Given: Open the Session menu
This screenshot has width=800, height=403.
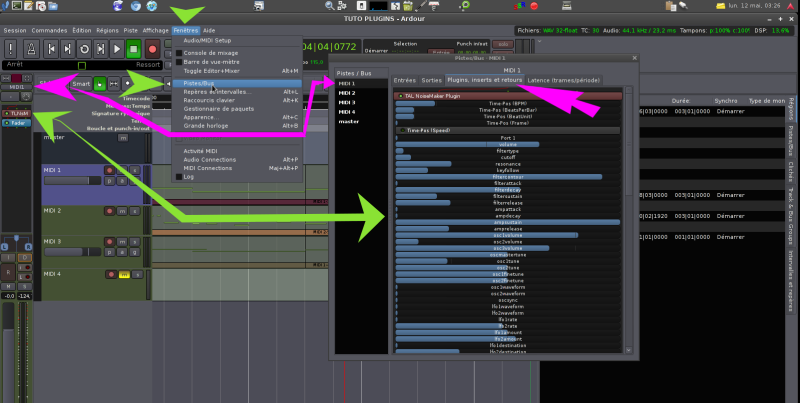Looking at the screenshot, I should click(x=15, y=31).
